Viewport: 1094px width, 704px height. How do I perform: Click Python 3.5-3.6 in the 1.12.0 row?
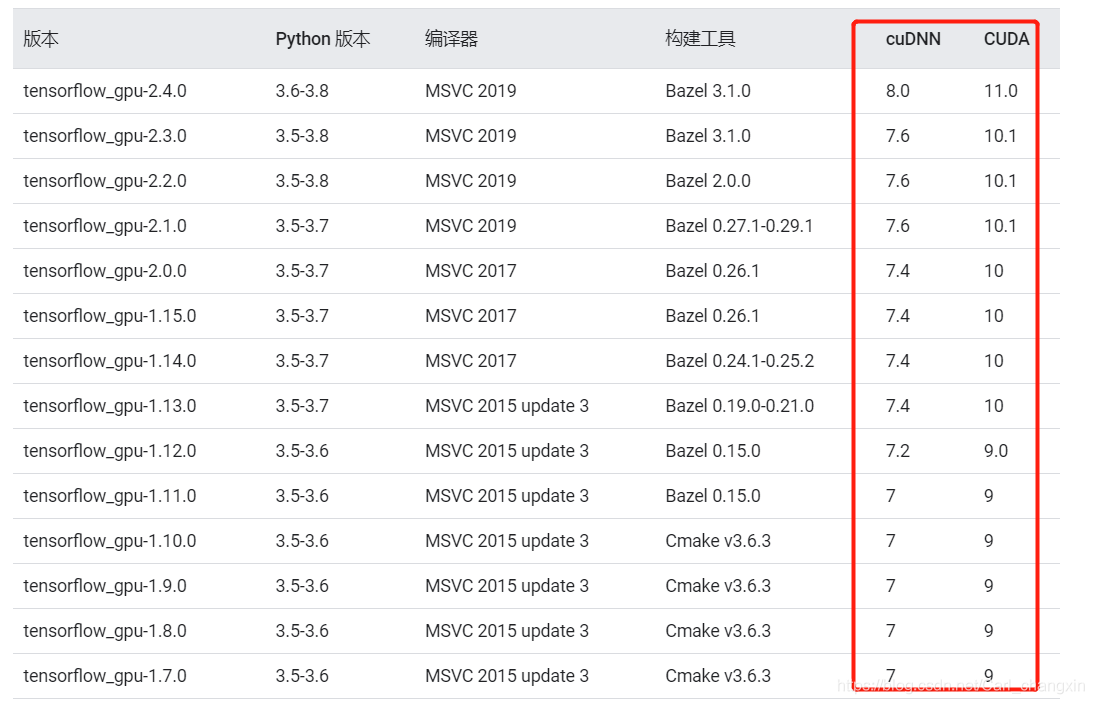tap(302, 451)
